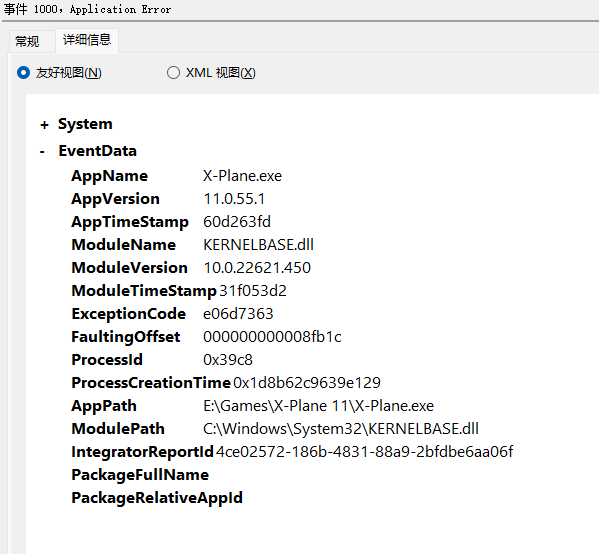Click the ProcessCreationTime label

pyautogui.click(x=151, y=383)
